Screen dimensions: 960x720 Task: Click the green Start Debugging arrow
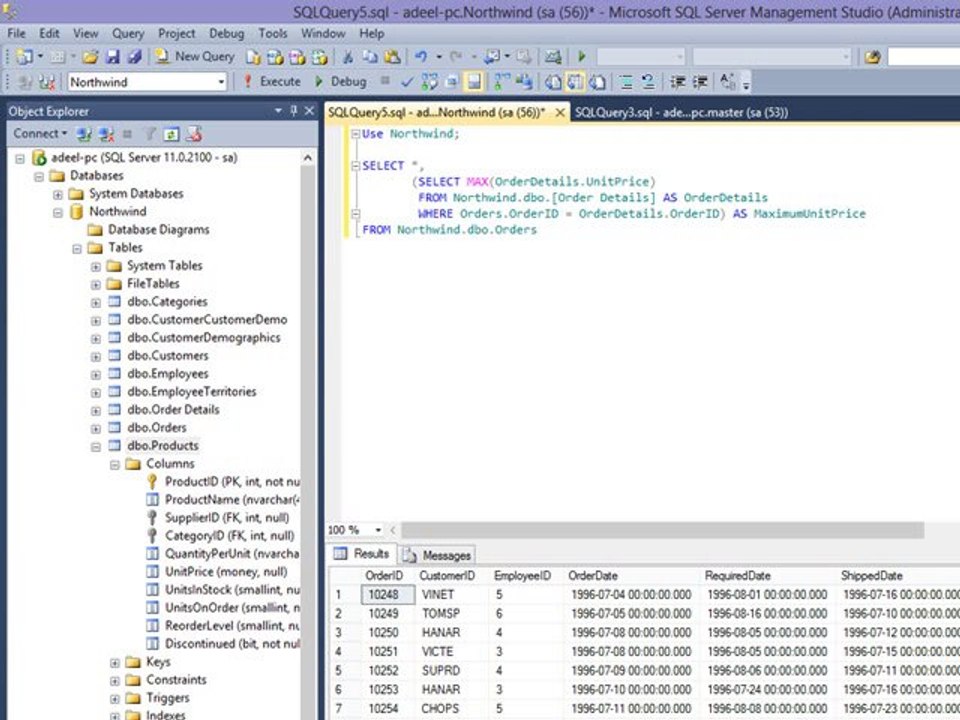[x=582, y=57]
